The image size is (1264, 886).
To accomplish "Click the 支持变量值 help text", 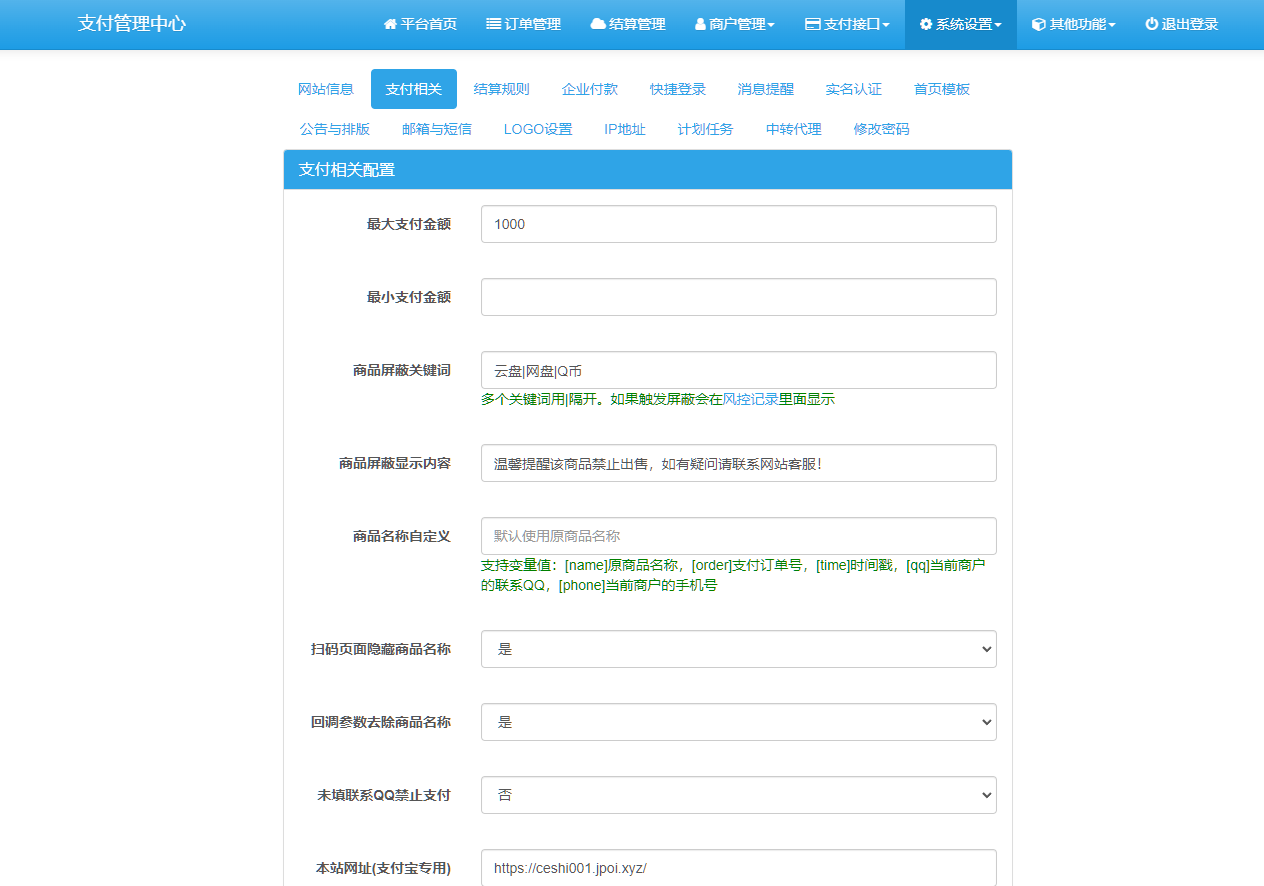I will pos(733,575).
